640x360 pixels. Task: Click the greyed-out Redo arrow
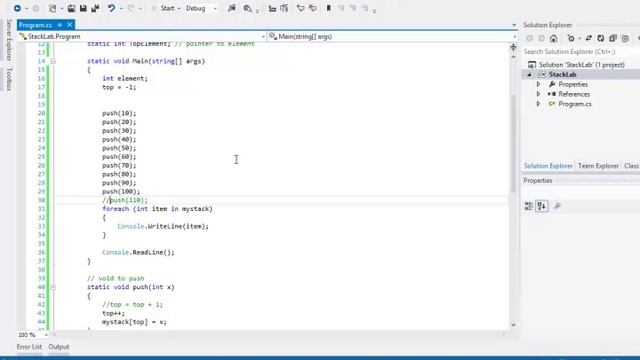[x=131, y=8]
